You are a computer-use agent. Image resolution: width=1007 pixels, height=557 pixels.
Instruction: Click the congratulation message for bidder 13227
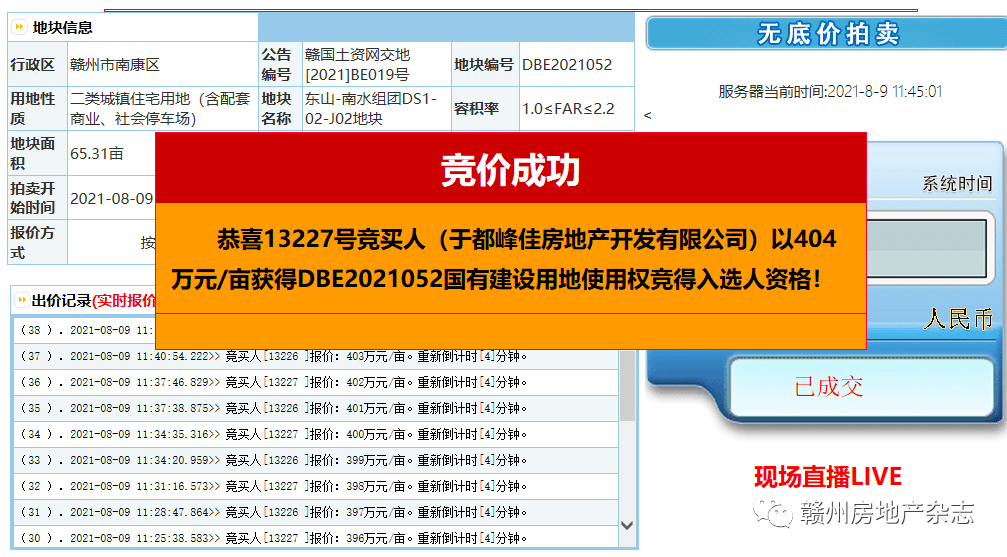coord(504,259)
